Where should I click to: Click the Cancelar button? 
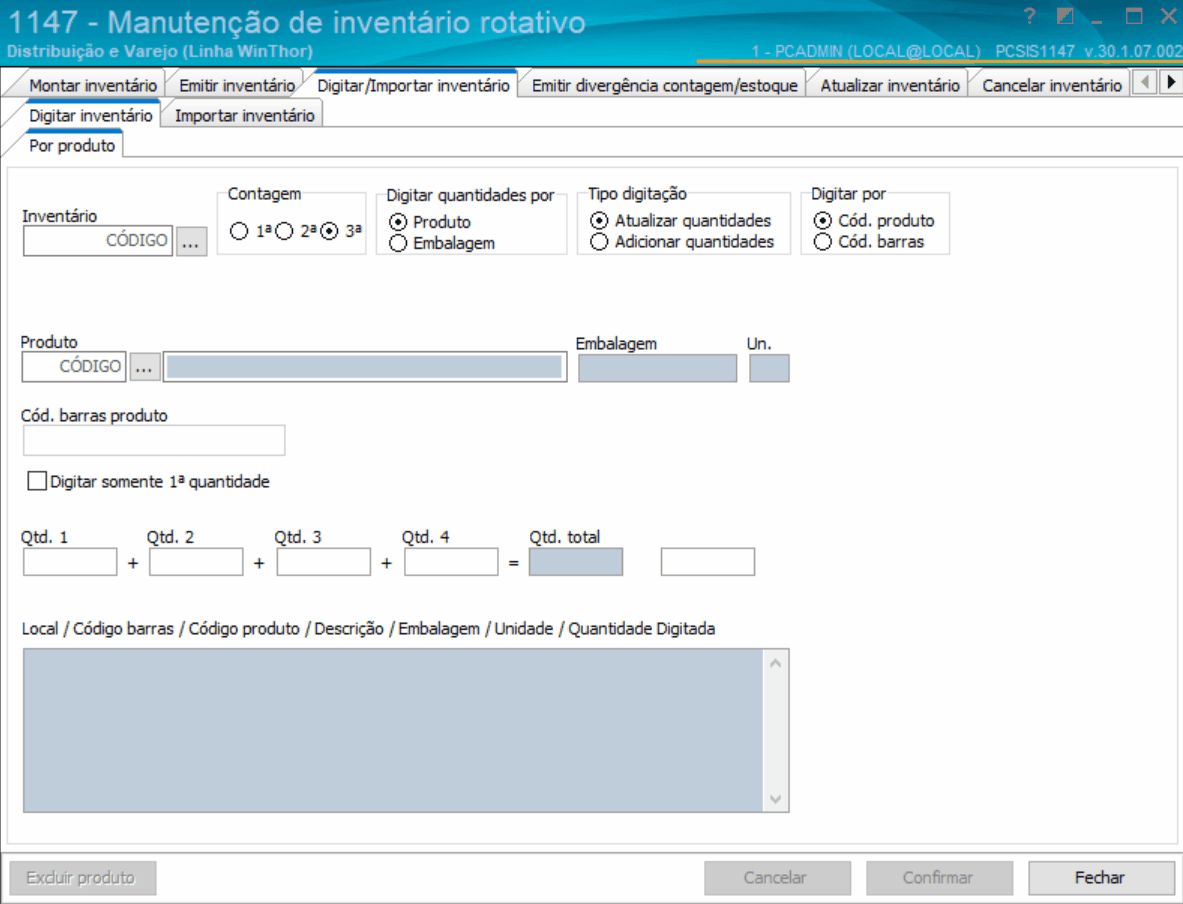click(x=777, y=878)
